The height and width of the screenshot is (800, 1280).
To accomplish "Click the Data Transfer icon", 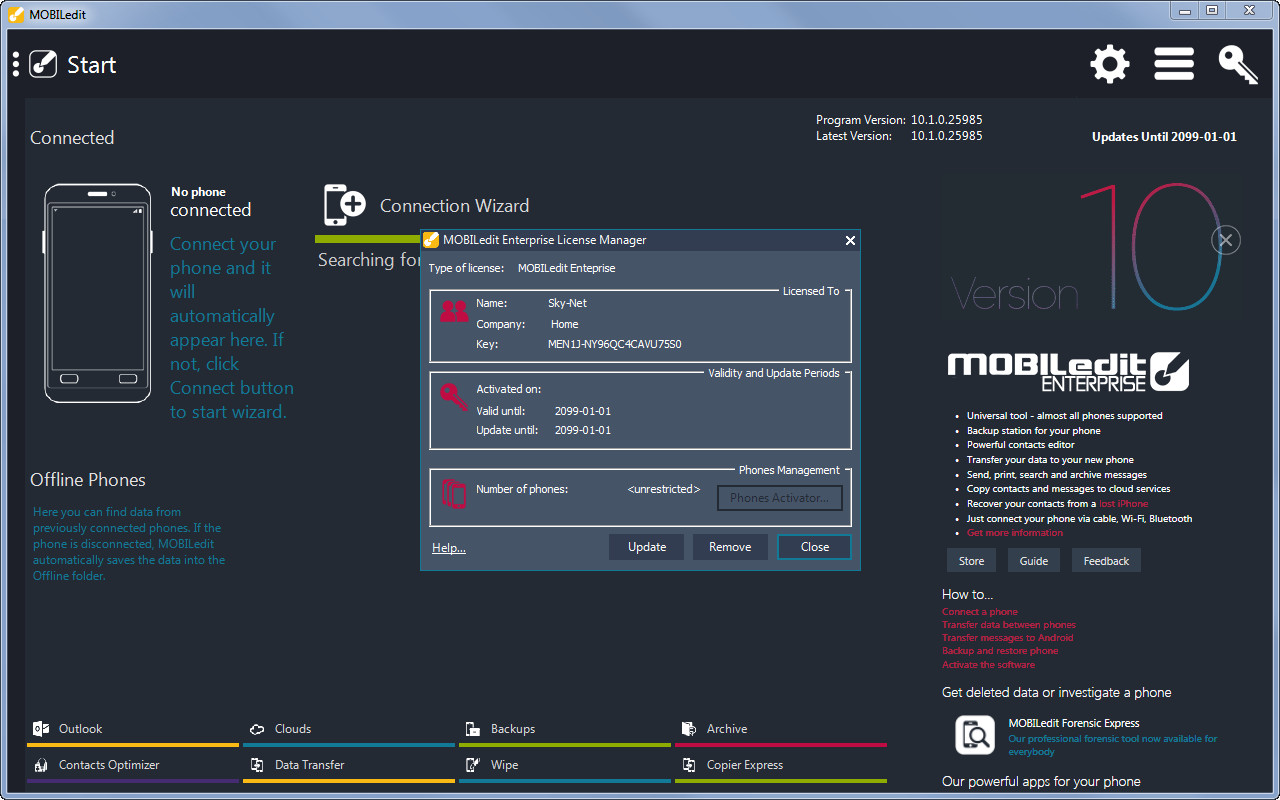I will (x=257, y=765).
